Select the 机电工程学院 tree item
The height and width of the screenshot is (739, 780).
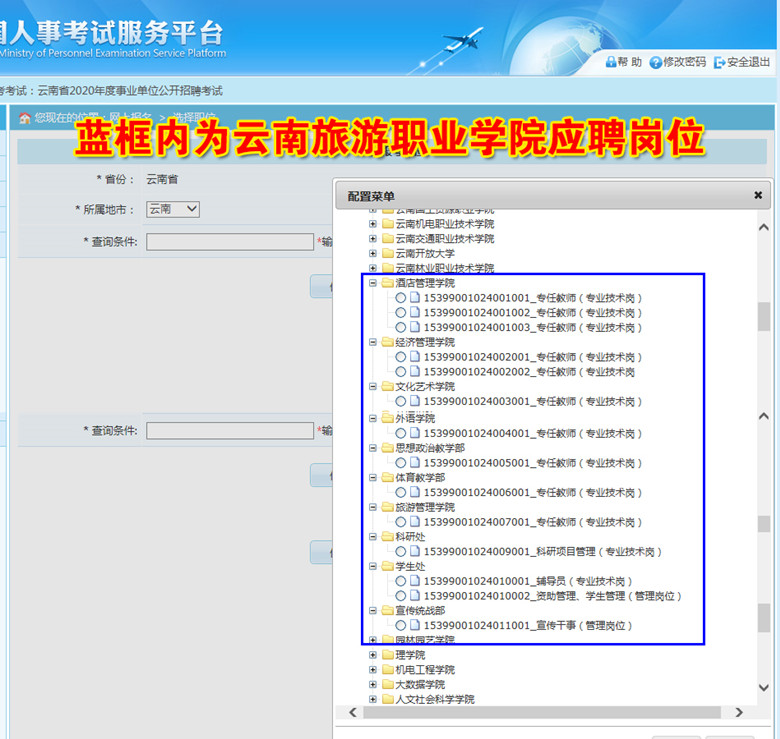(x=424, y=670)
